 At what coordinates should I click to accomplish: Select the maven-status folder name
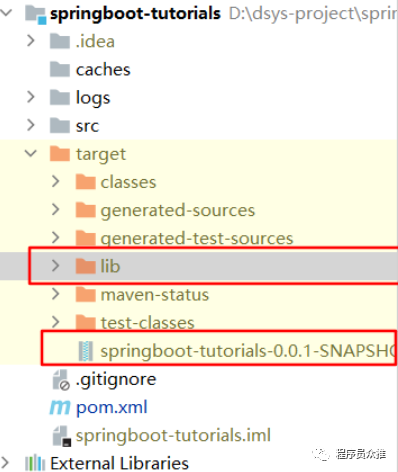click(x=155, y=295)
